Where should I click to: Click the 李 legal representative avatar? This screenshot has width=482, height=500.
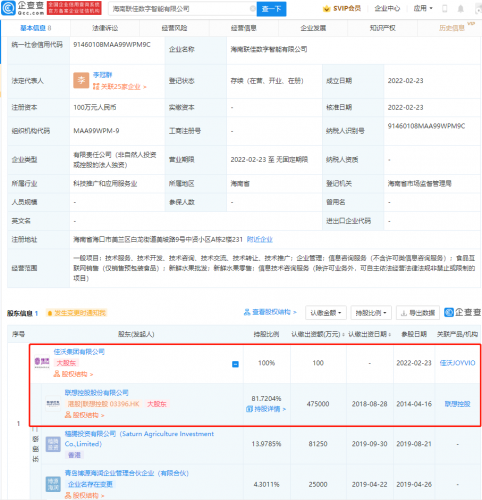coord(81,80)
